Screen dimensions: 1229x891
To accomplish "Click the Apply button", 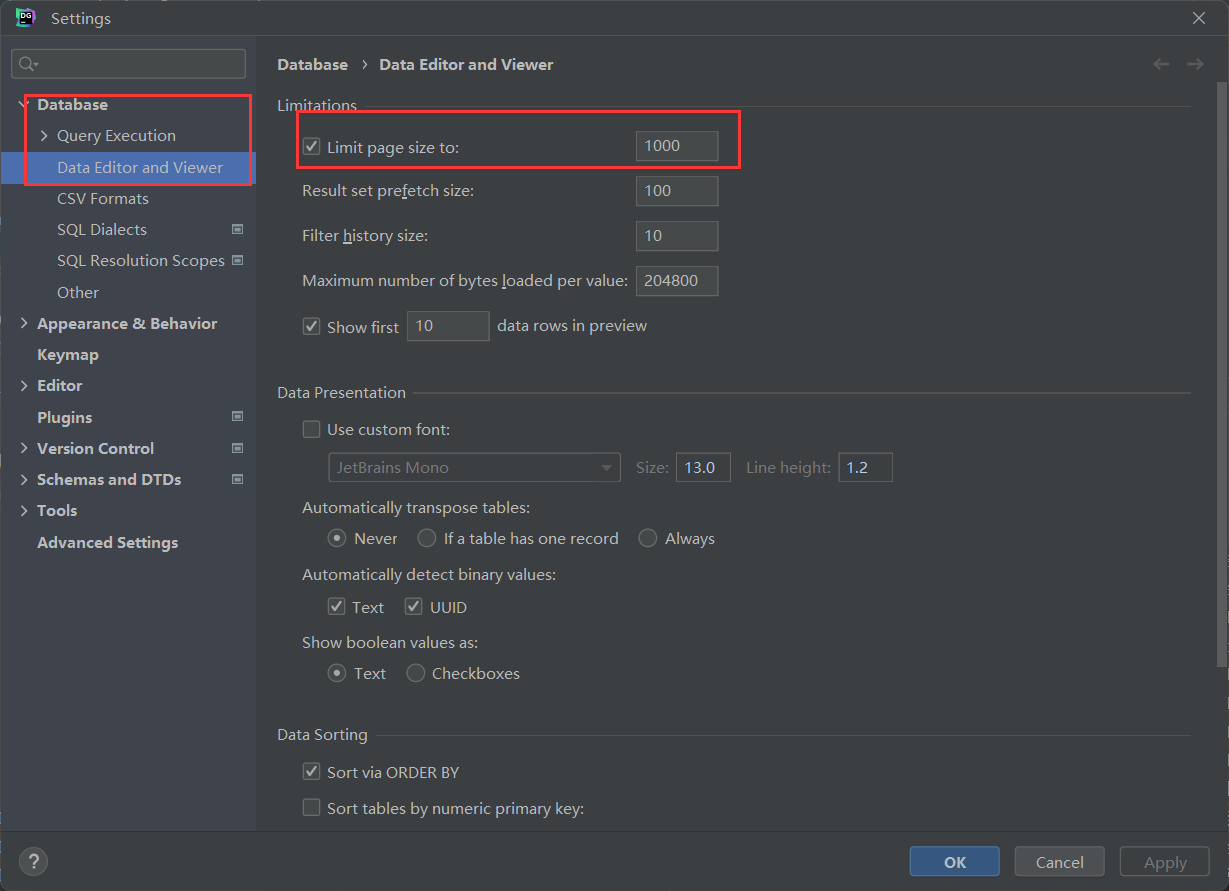I will [x=1165, y=862].
